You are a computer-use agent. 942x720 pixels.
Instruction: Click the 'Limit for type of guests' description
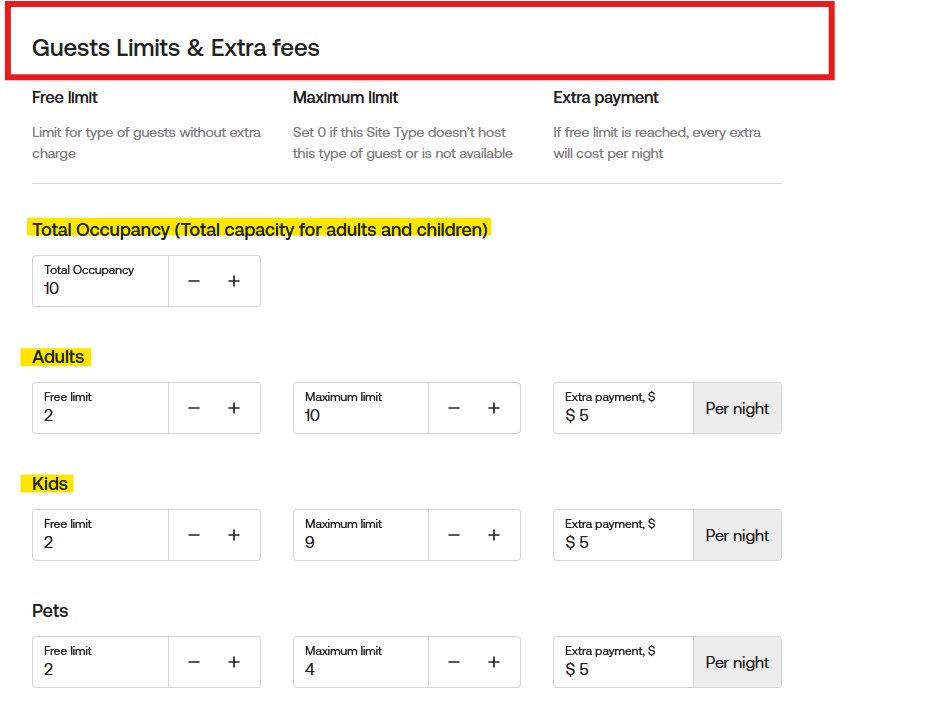click(x=146, y=143)
